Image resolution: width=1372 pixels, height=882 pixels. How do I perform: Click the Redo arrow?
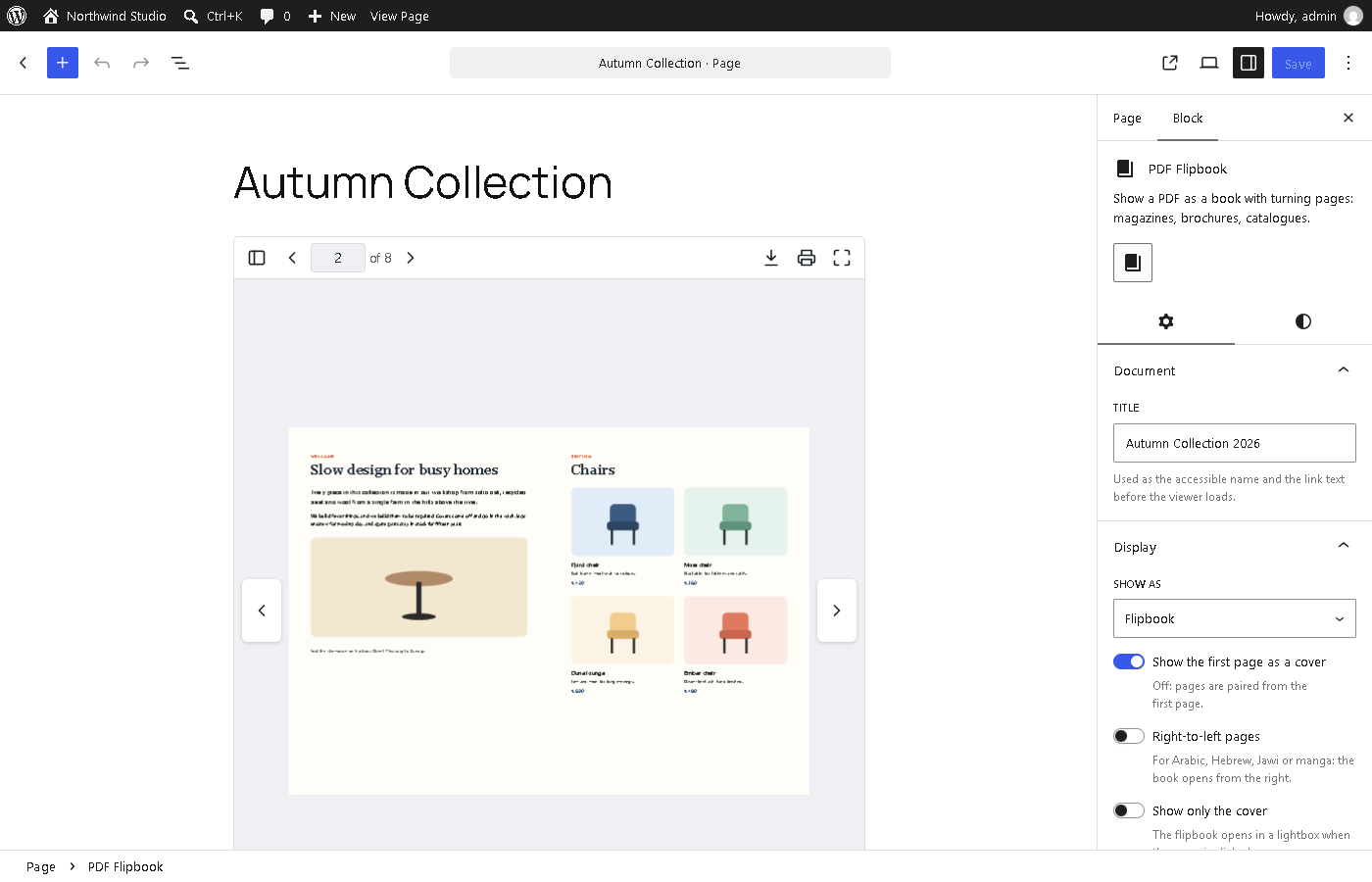coord(141,63)
